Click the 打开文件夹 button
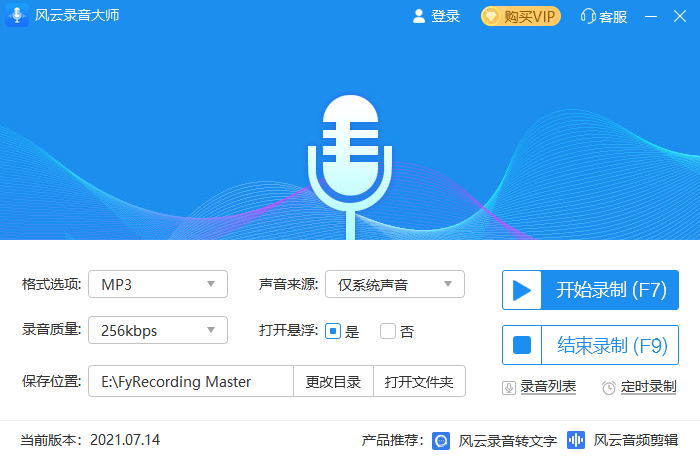Viewport: 700px width, 460px height. 419,381
